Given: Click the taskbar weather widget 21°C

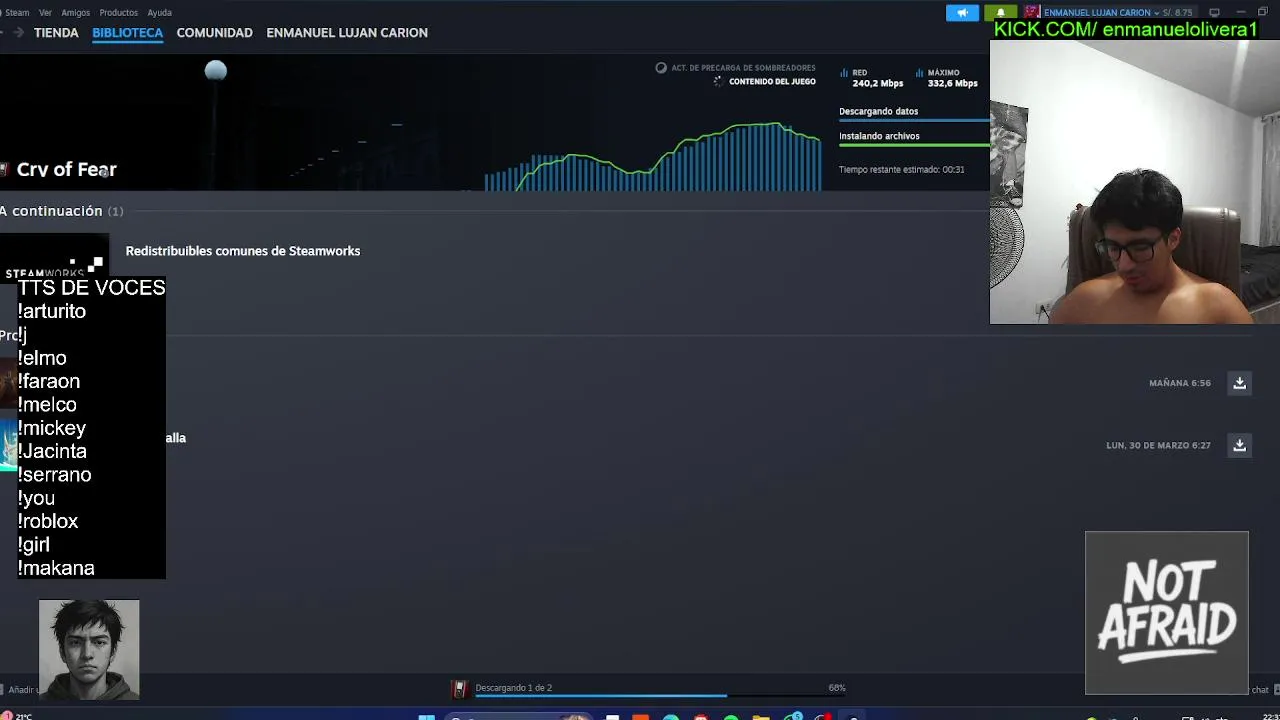Looking at the screenshot, I should [x=17, y=716].
